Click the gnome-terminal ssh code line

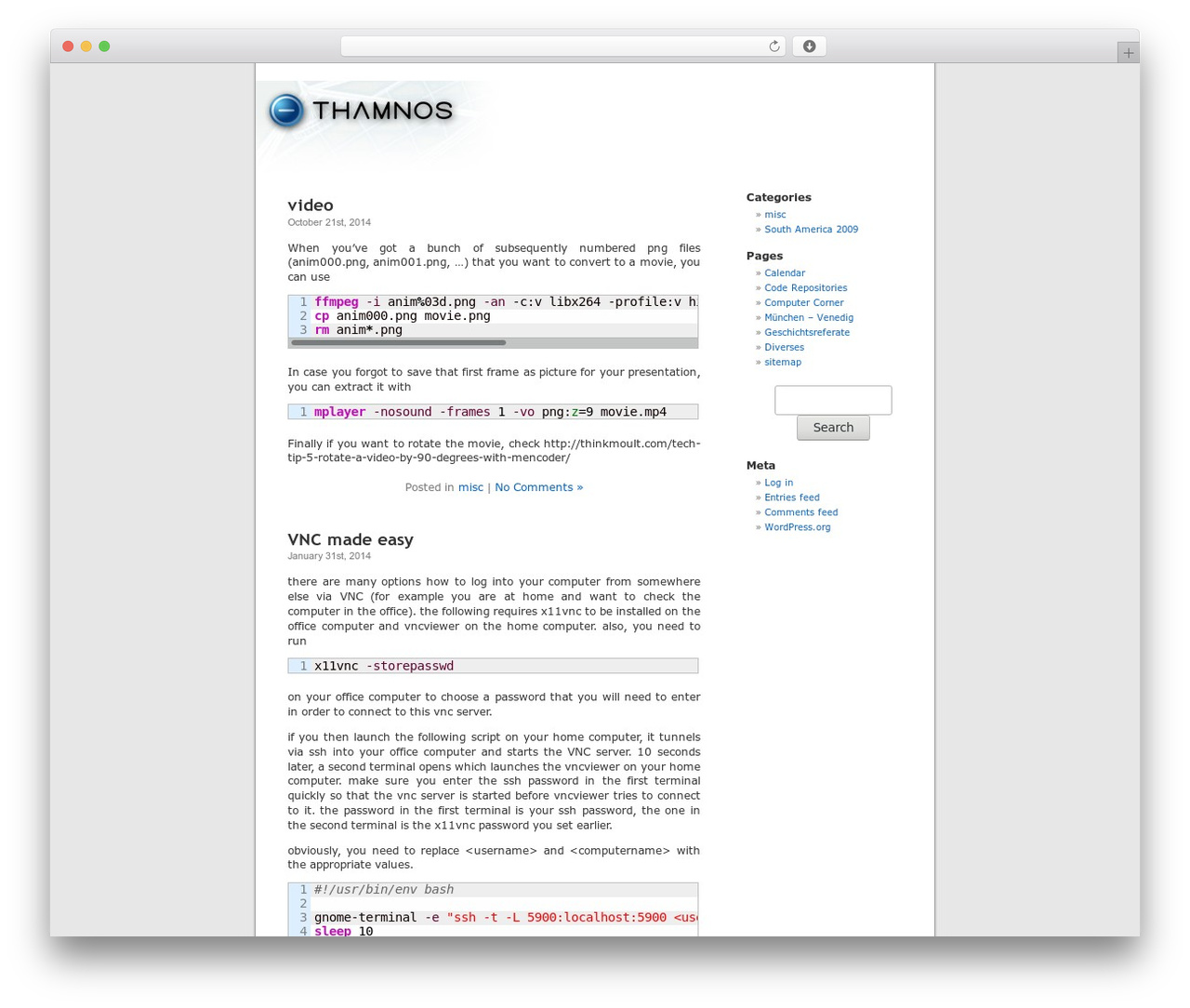coord(505,918)
